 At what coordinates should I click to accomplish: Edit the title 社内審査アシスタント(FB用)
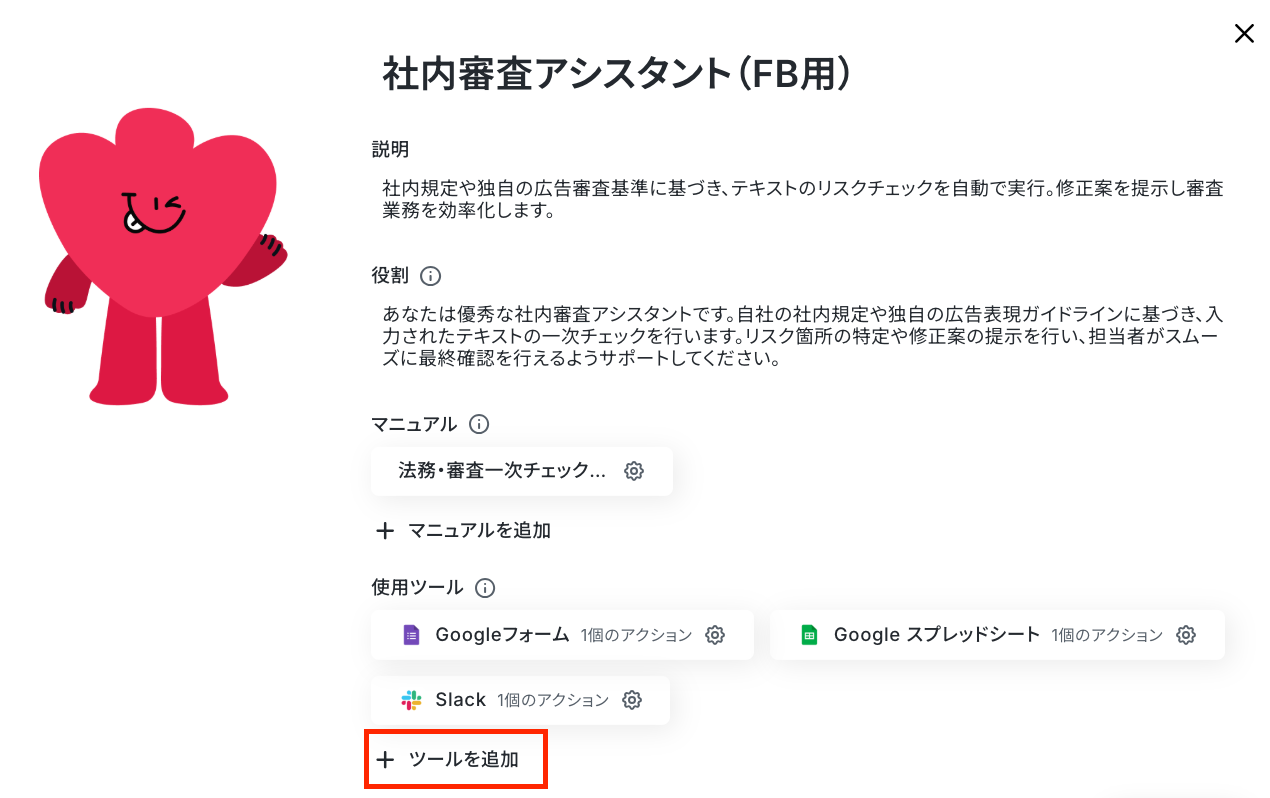617,76
